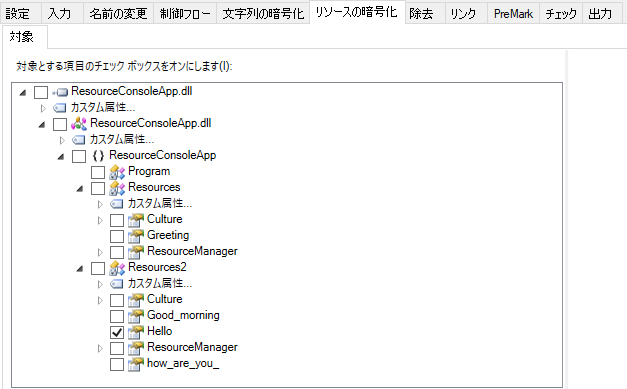Check the Program class checkbox

click(x=98, y=172)
